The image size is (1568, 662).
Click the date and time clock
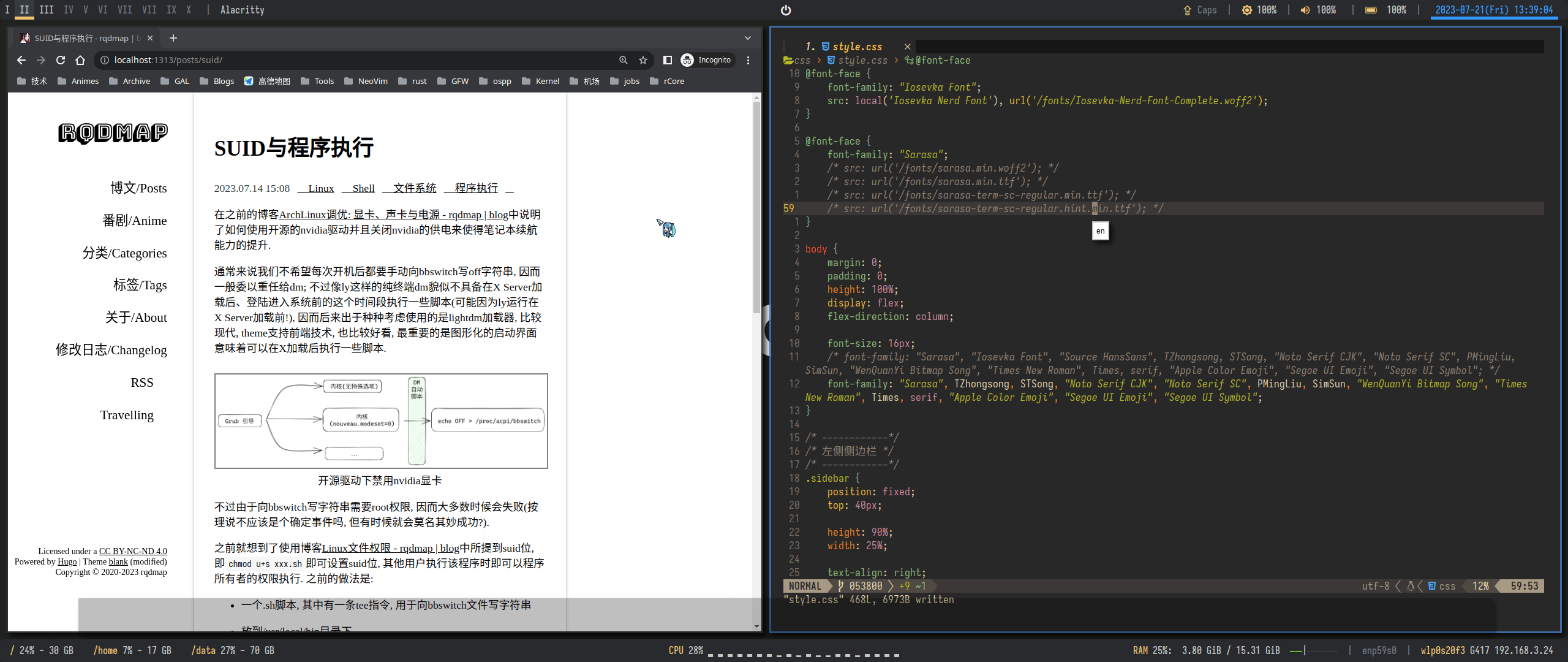pos(1494,10)
